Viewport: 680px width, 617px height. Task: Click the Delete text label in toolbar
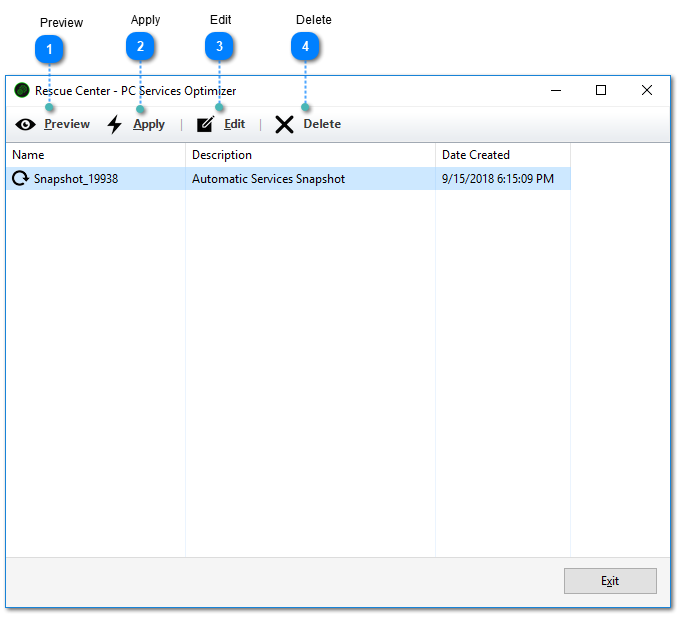(322, 124)
